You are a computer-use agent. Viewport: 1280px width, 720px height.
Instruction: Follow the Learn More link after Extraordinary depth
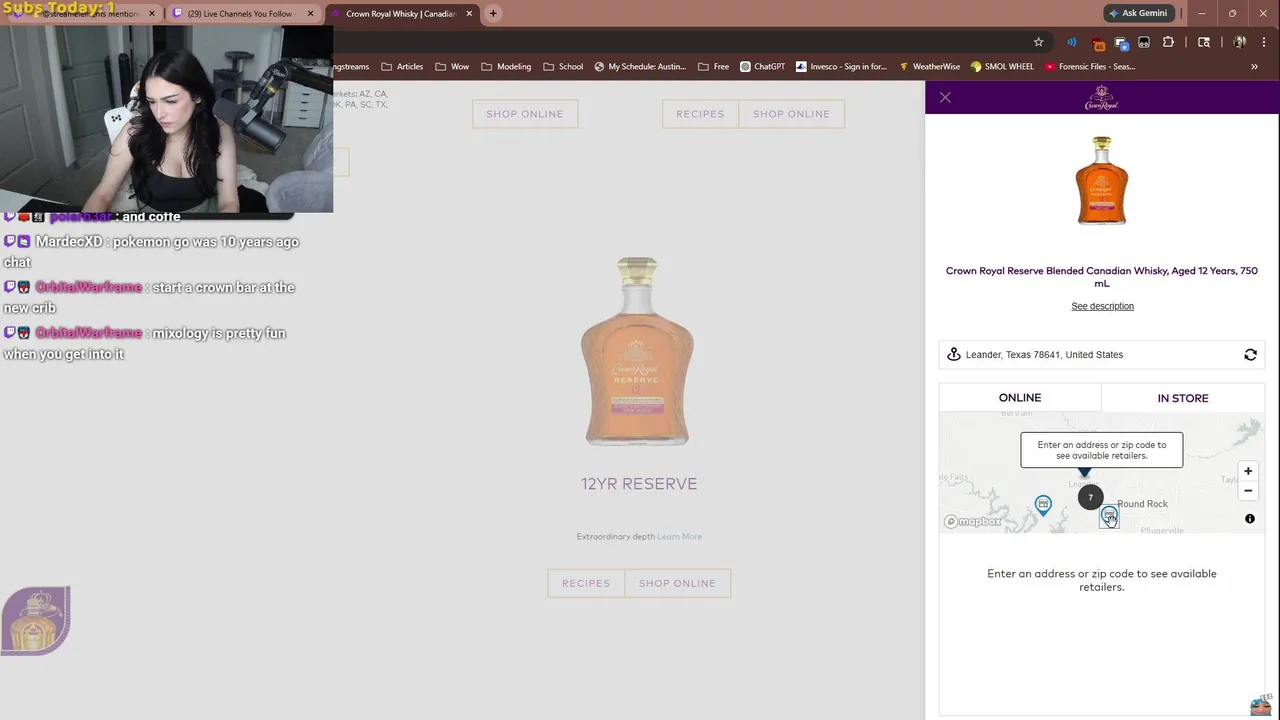[679, 537]
